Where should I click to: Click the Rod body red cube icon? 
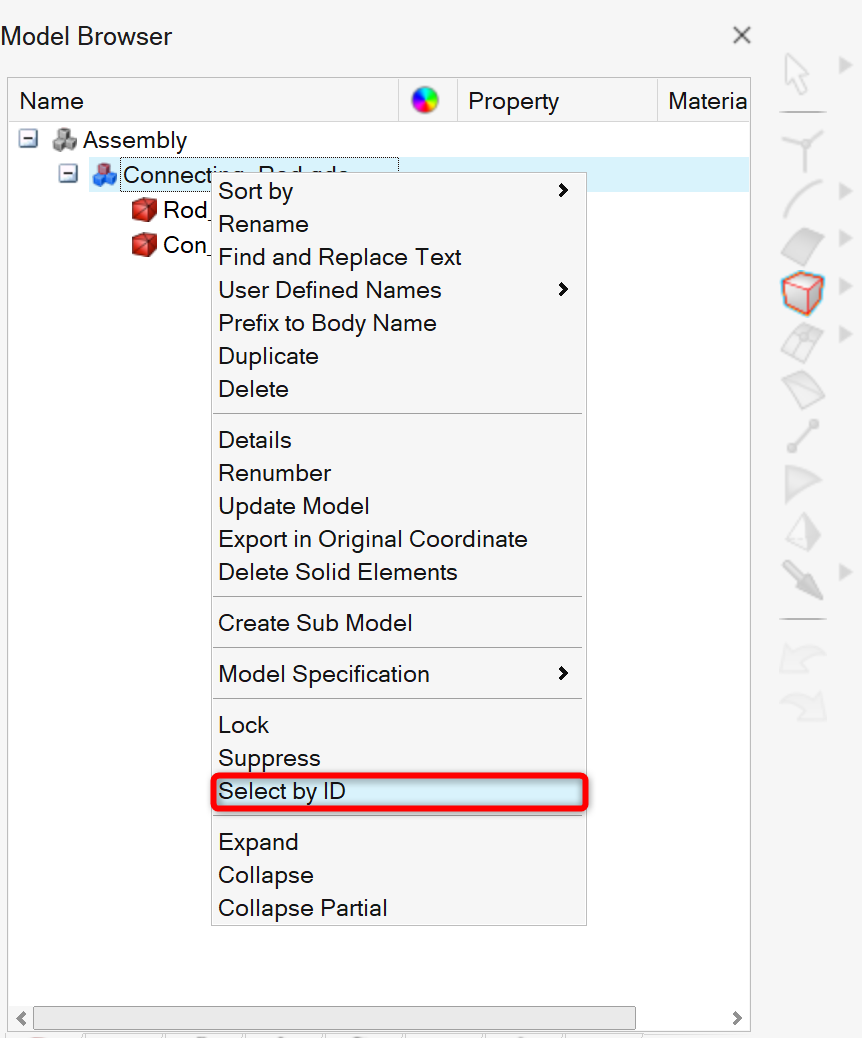tap(145, 210)
